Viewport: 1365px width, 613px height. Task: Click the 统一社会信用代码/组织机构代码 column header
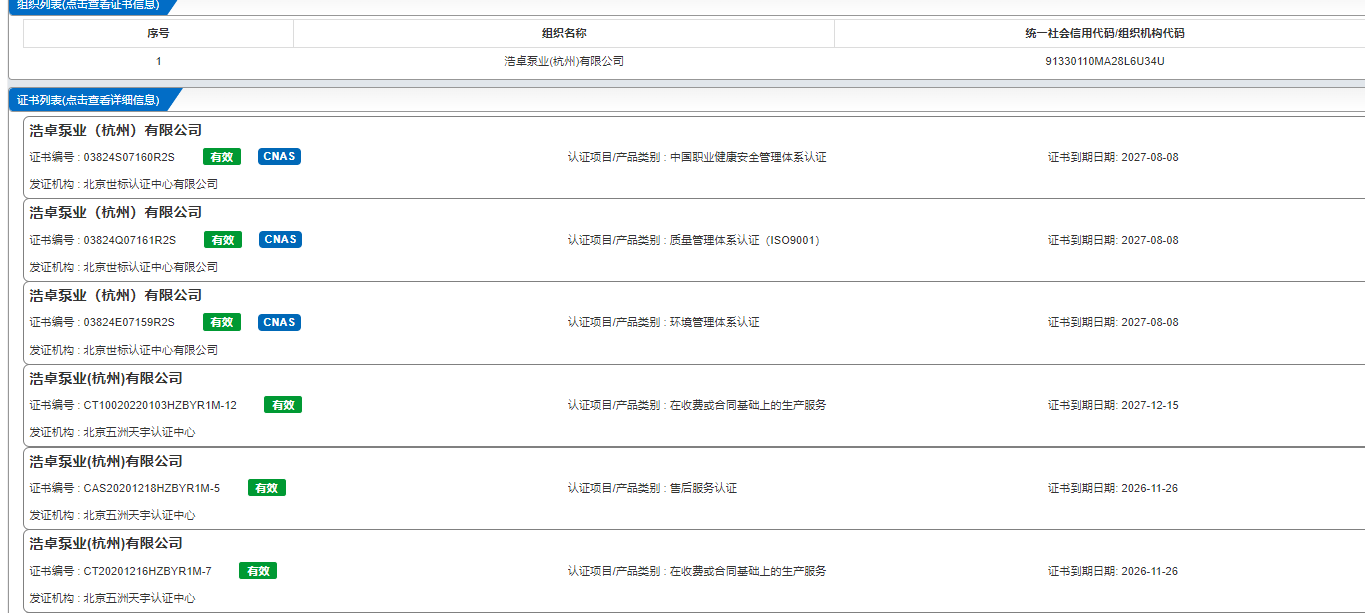coord(1104,33)
